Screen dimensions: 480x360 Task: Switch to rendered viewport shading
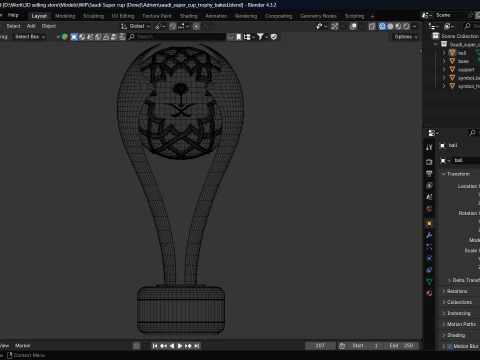pos(406,26)
